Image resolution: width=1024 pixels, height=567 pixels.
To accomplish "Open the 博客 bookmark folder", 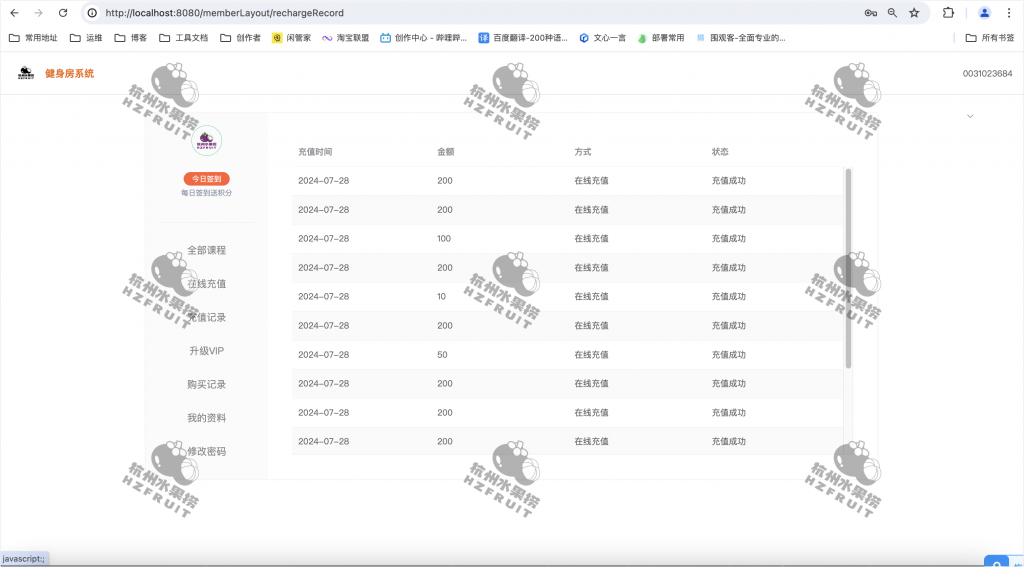I will click(131, 38).
